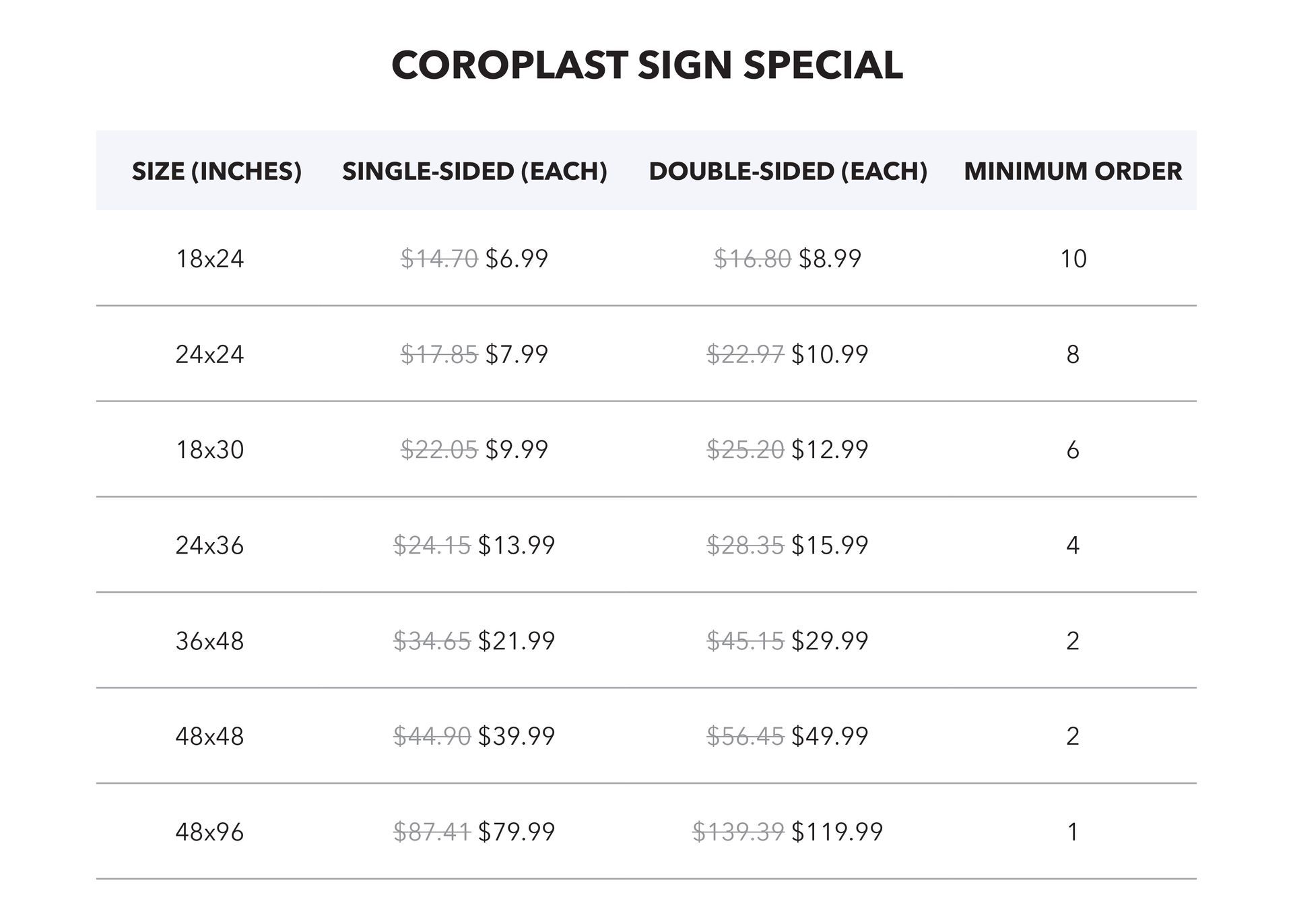
Task: Select the Size (Inches) column header
Action: coord(216,171)
